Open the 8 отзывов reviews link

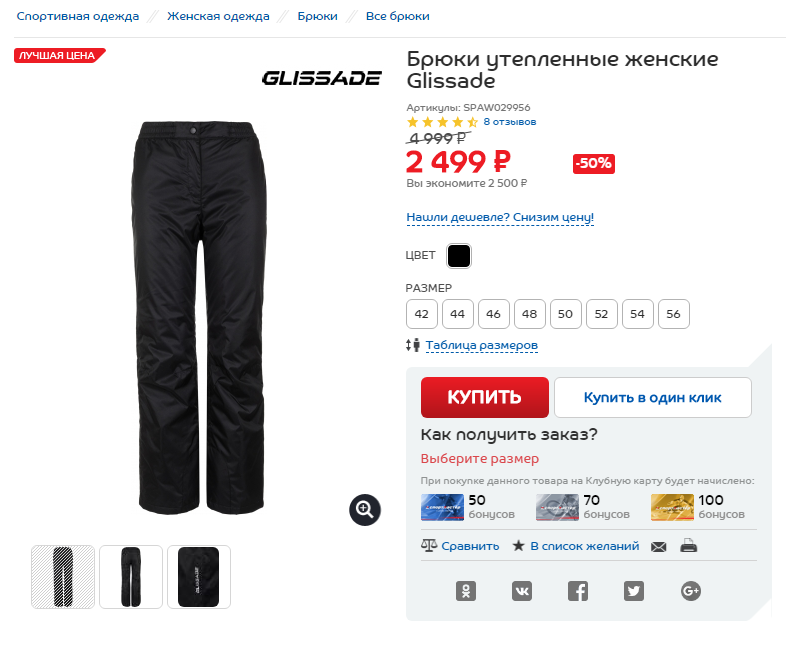click(x=509, y=122)
